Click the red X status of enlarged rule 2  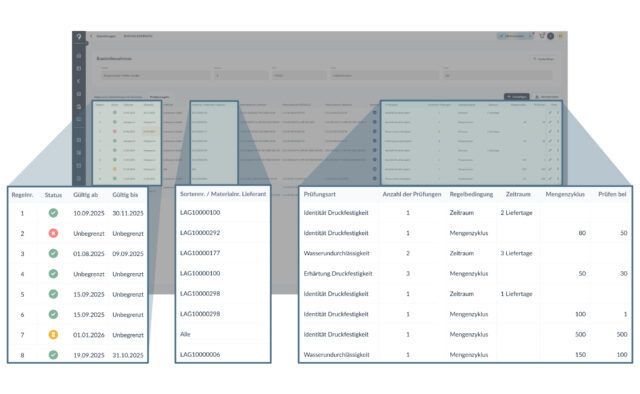coord(53,233)
